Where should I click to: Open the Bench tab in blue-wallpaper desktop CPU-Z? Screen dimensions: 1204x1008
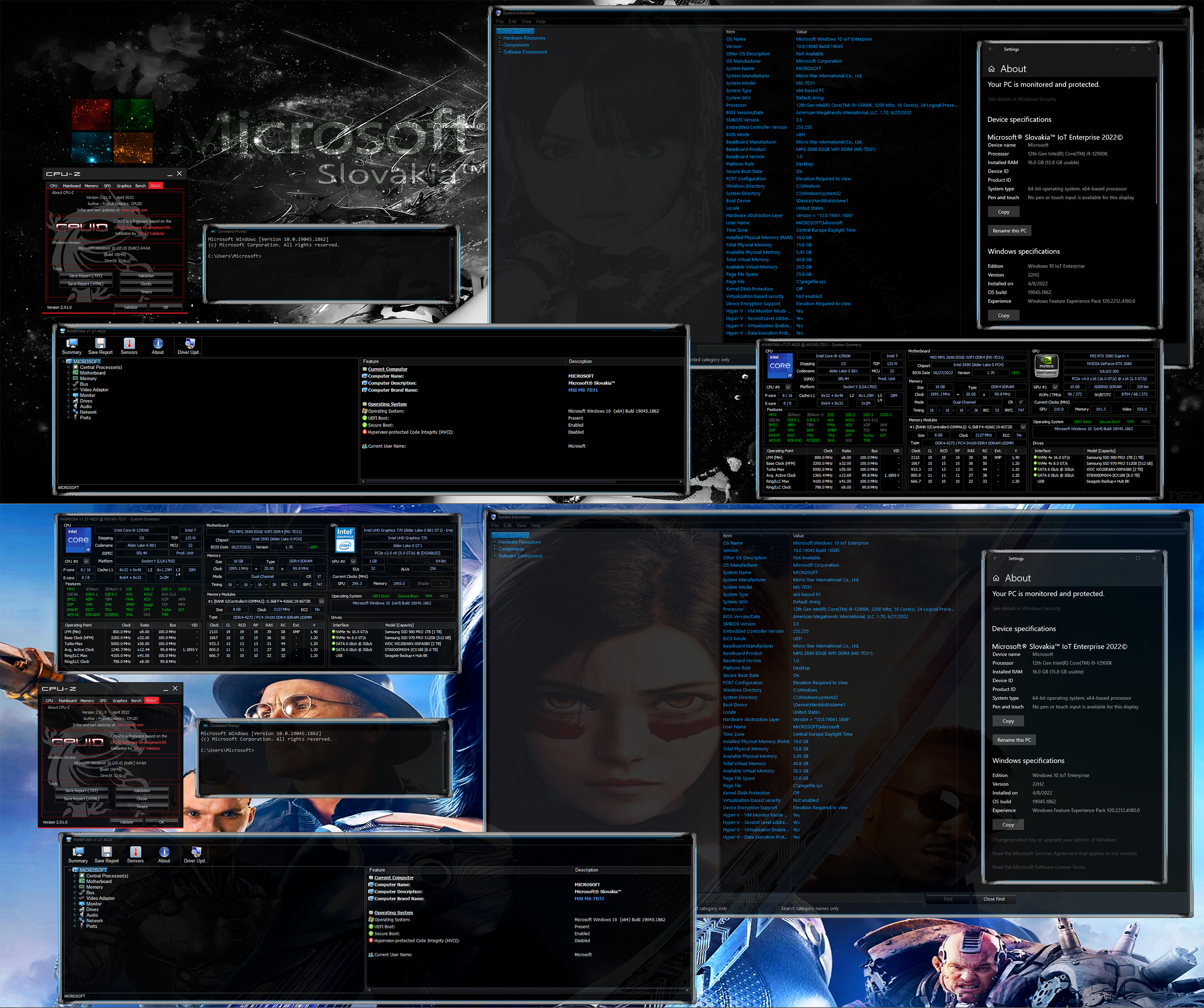click(136, 700)
